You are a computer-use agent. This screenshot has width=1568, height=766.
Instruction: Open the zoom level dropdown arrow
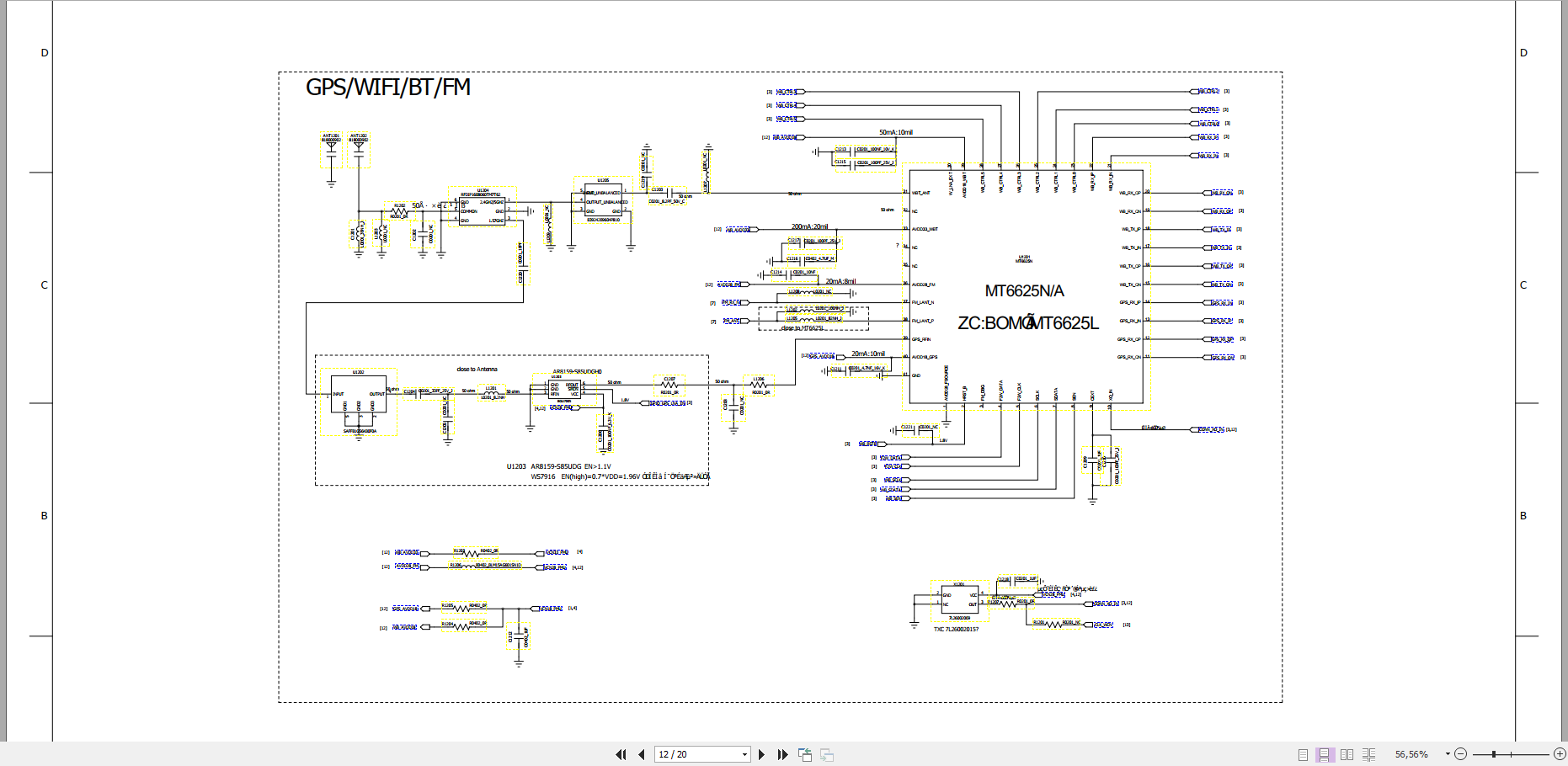pos(1448,754)
